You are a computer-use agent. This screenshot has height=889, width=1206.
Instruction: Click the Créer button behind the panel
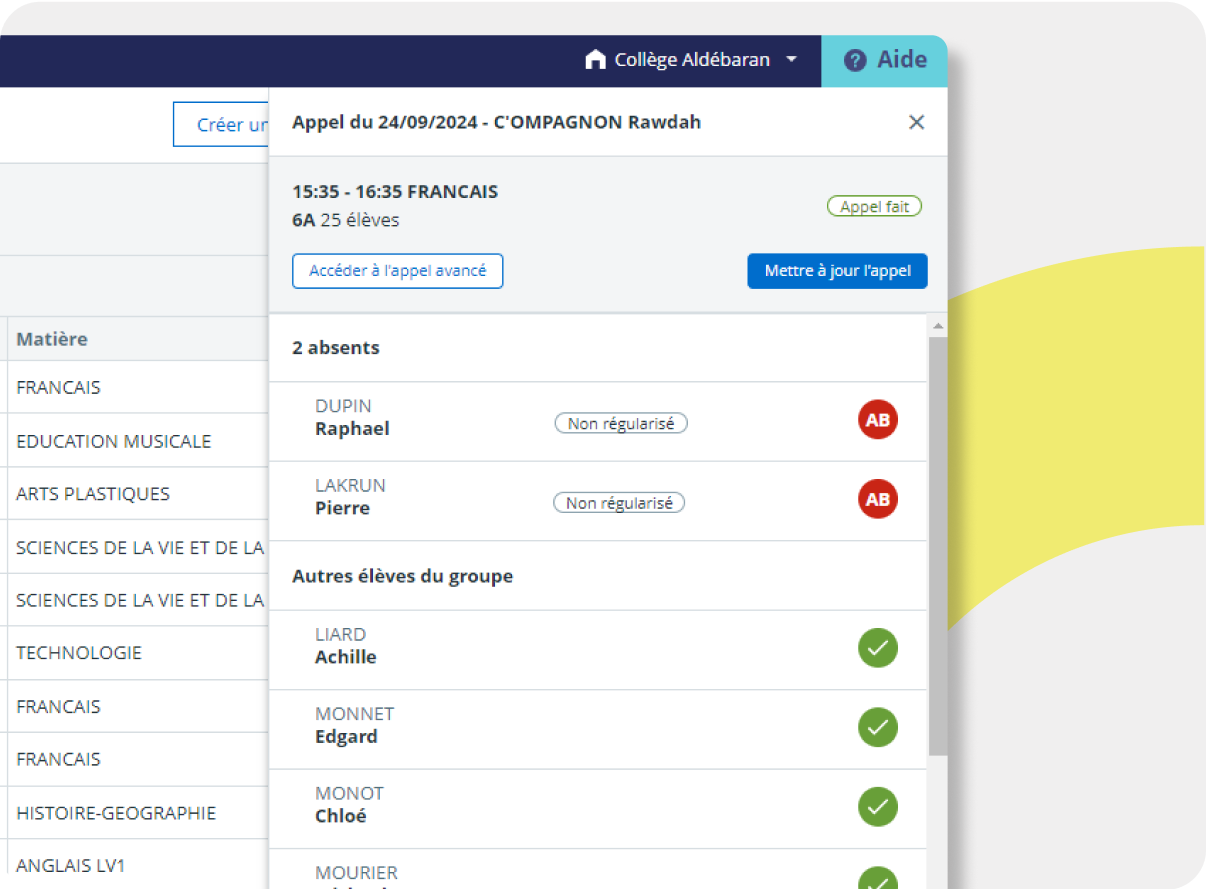pos(221,125)
